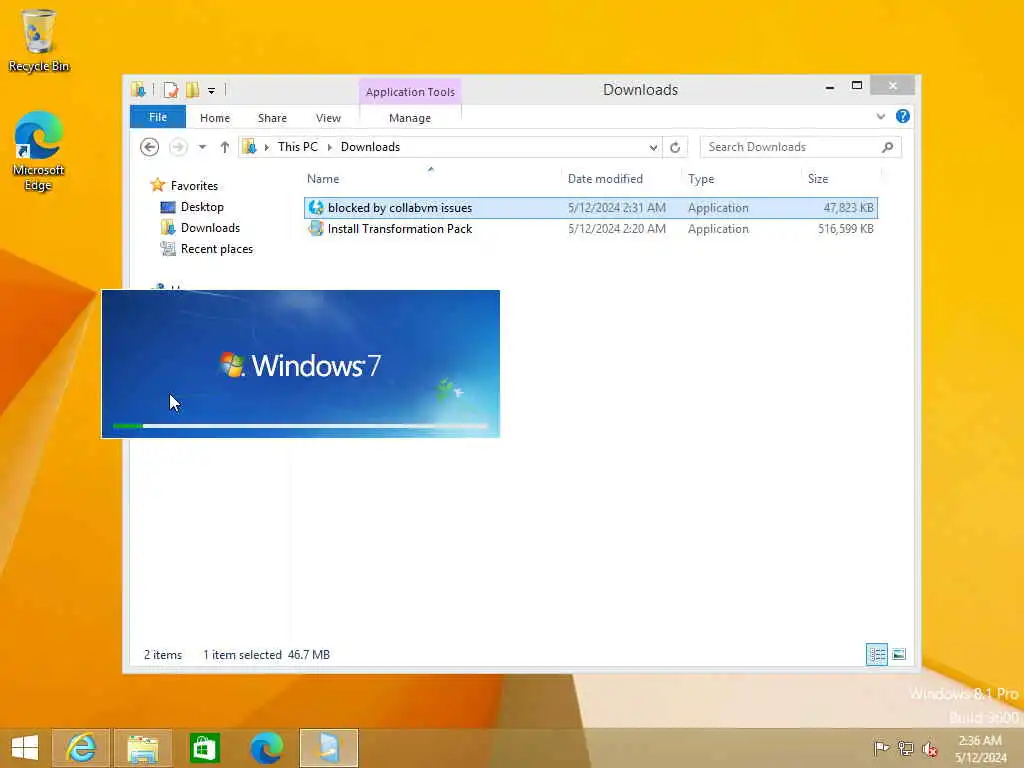The width and height of the screenshot is (1024, 768).
Task: Open File Explorer from the taskbar
Action: [143, 748]
